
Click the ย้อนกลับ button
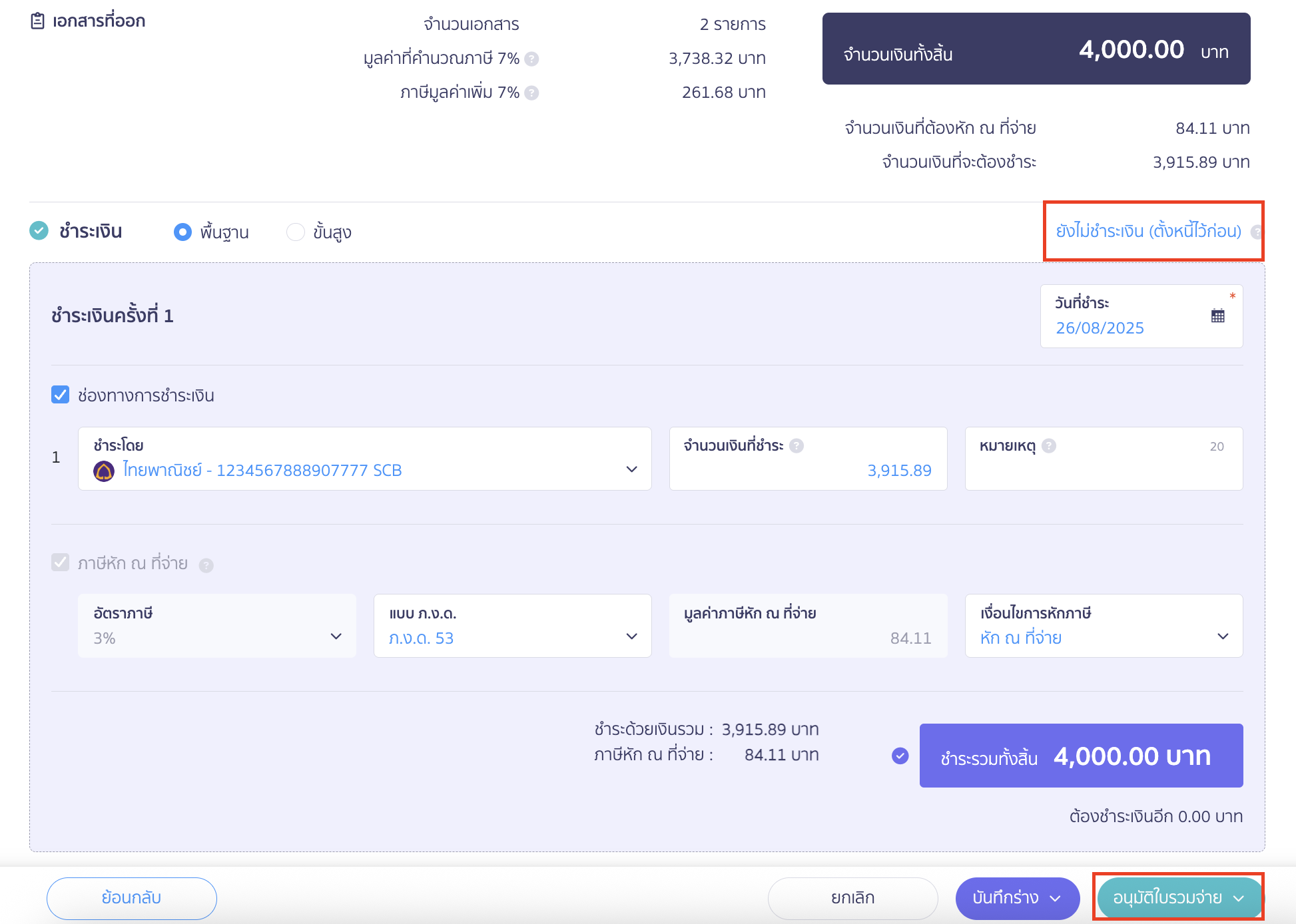[x=132, y=898]
